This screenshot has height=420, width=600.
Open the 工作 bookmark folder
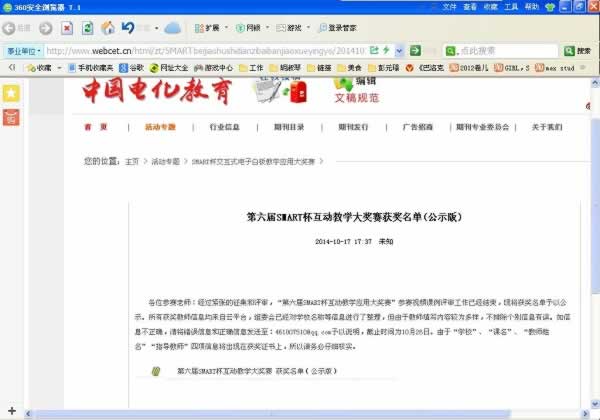(251, 68)
